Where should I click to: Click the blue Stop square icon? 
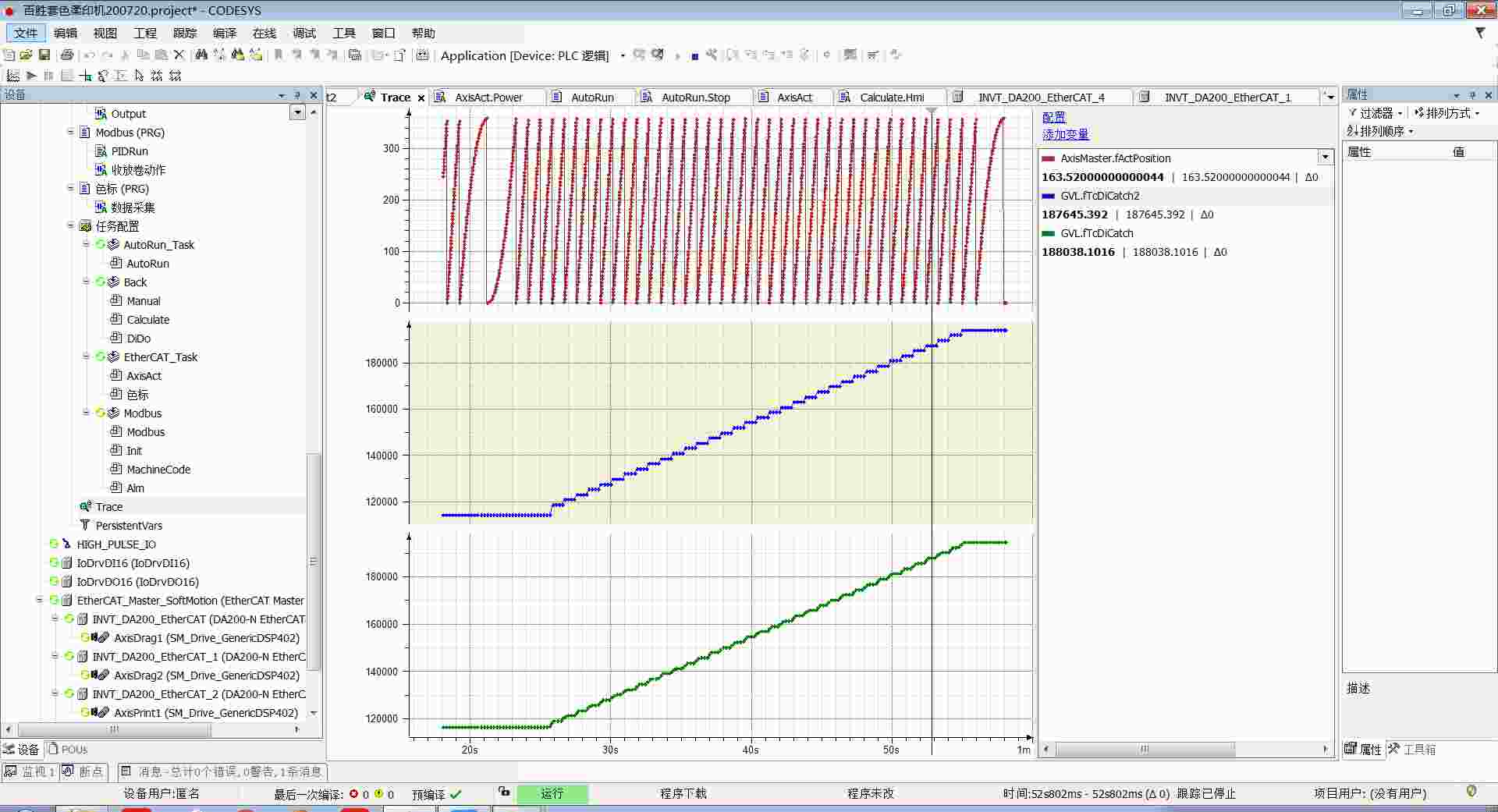coord(694,56)
